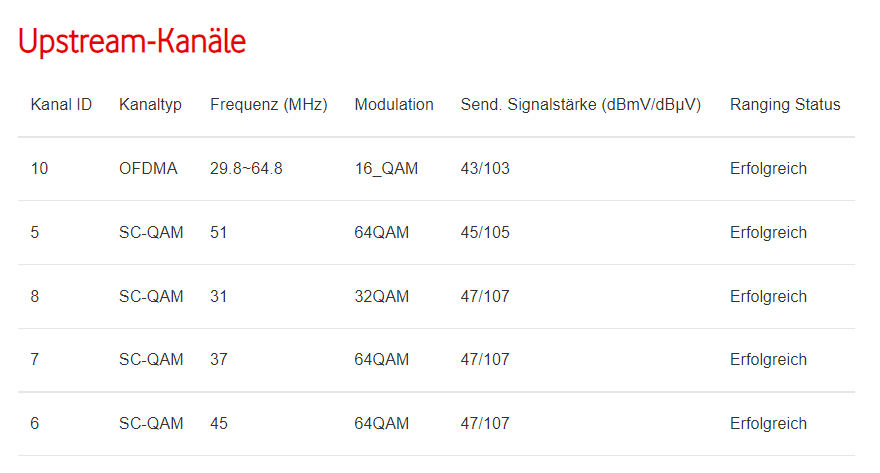Click the Frequenz (MHz) column header
880x473 pixels.
click(x=268, y=105)
